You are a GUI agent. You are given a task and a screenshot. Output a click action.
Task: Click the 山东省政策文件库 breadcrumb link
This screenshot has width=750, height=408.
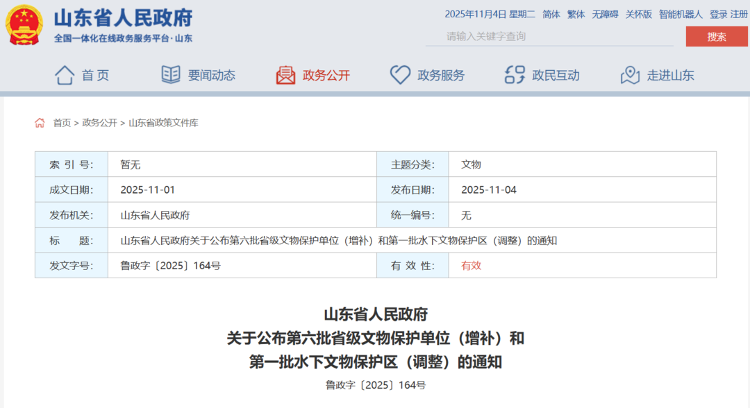163,123
